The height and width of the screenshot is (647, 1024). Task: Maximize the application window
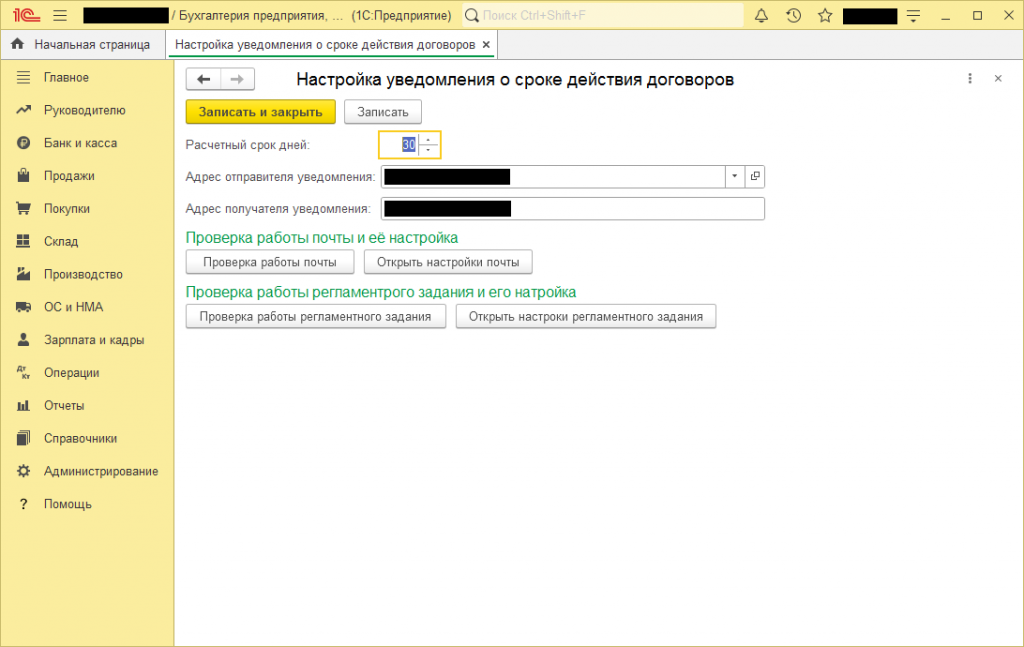[978, 16]
